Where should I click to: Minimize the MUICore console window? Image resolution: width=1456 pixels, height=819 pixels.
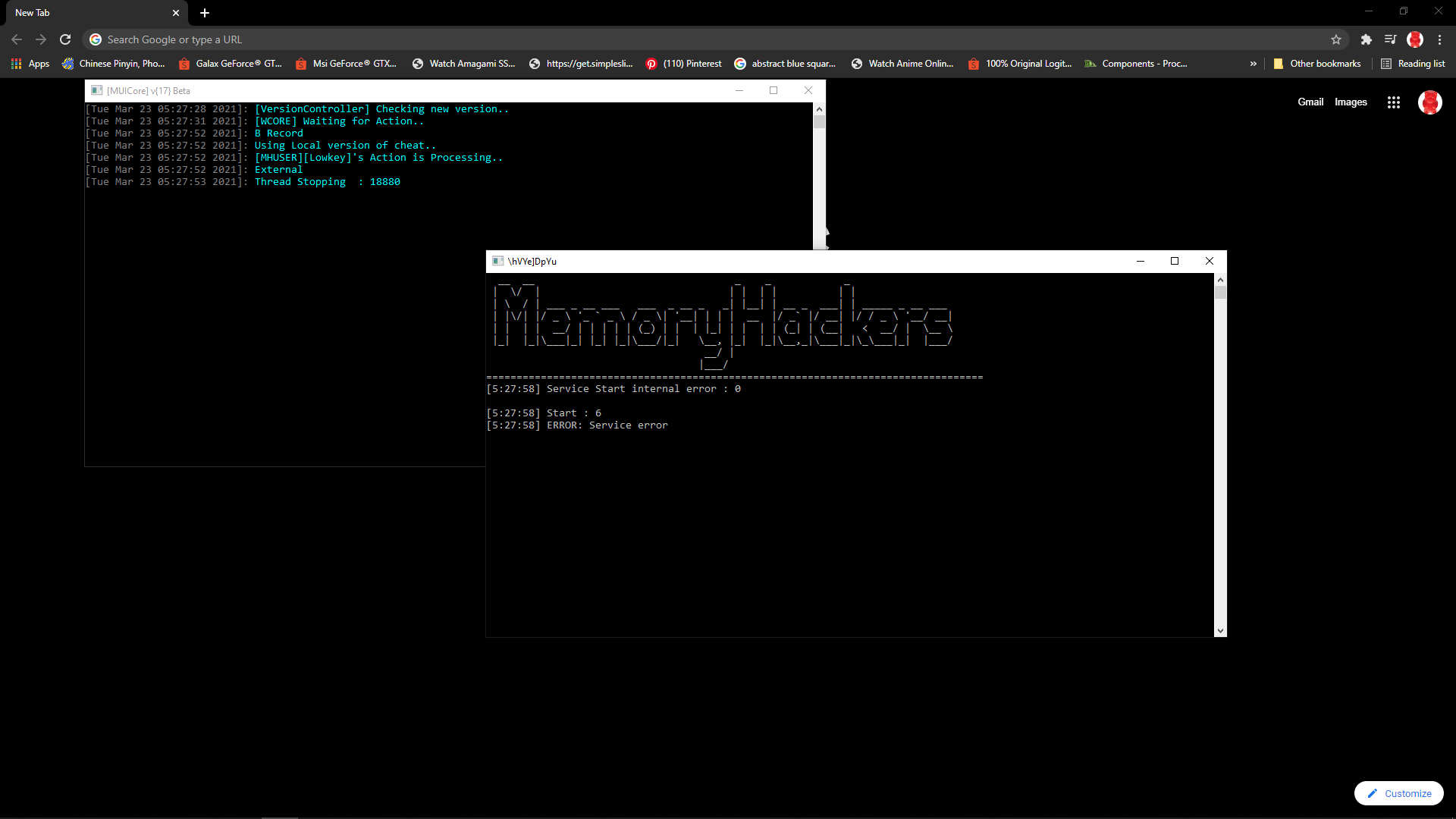pos(739,90)
